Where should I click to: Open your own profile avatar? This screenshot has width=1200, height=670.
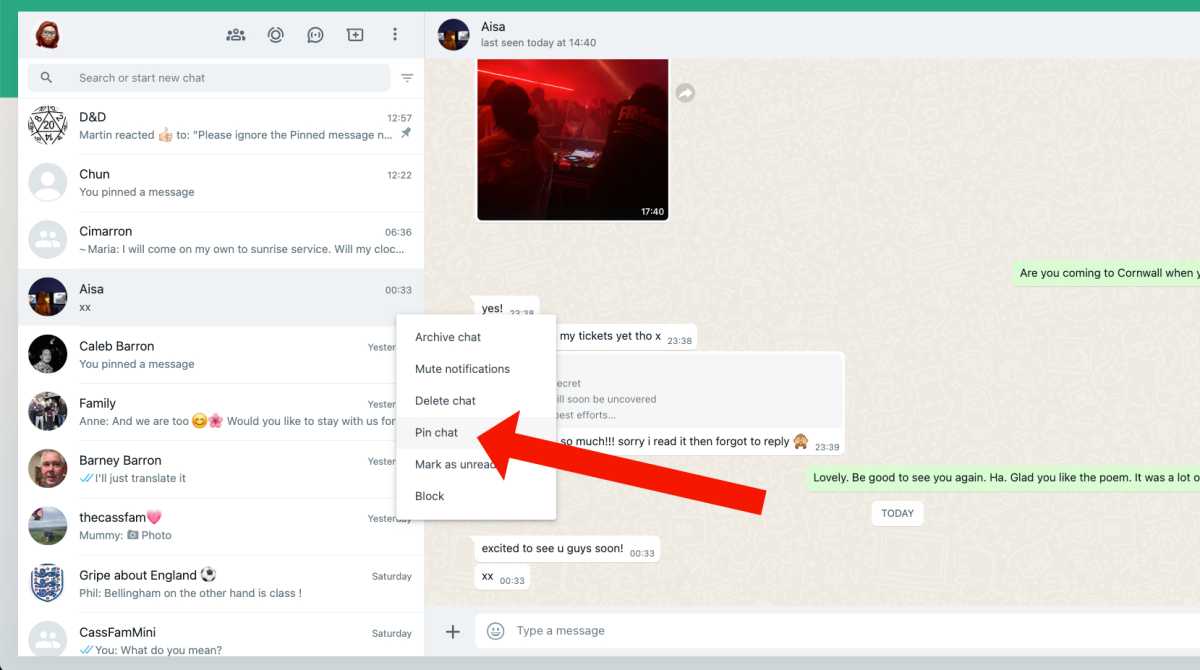tap(47, 35)
